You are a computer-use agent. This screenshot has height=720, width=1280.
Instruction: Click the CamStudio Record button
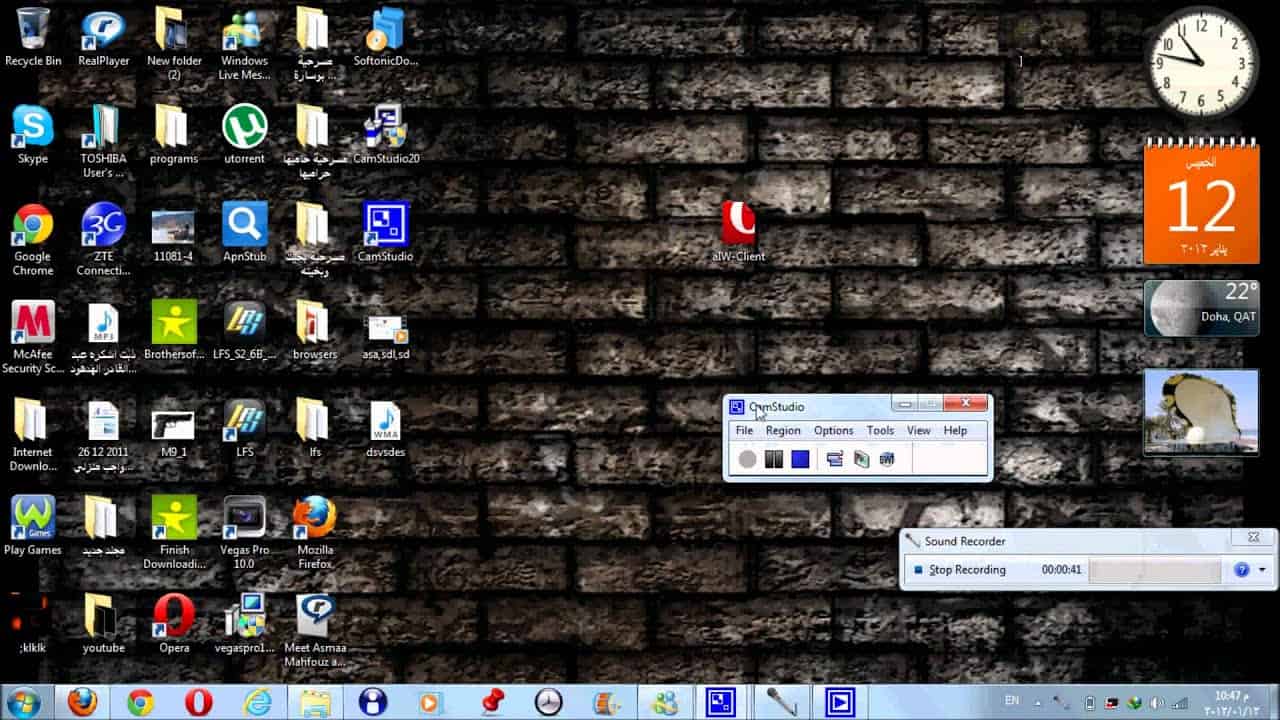pos(748,459)
